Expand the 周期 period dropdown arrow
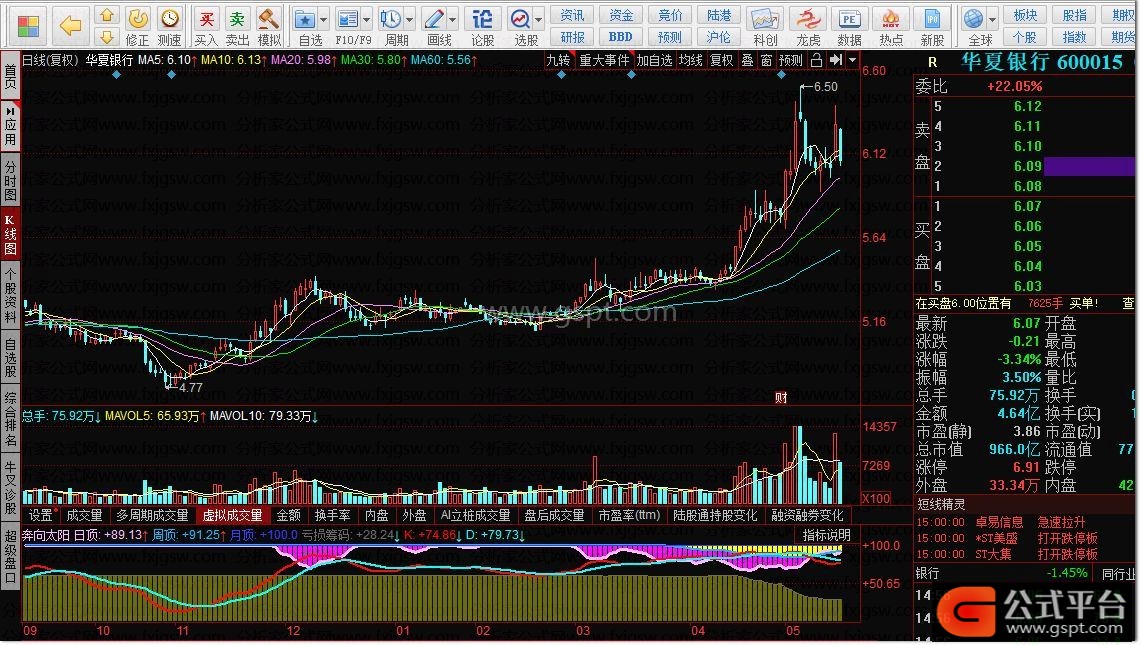 410,19
